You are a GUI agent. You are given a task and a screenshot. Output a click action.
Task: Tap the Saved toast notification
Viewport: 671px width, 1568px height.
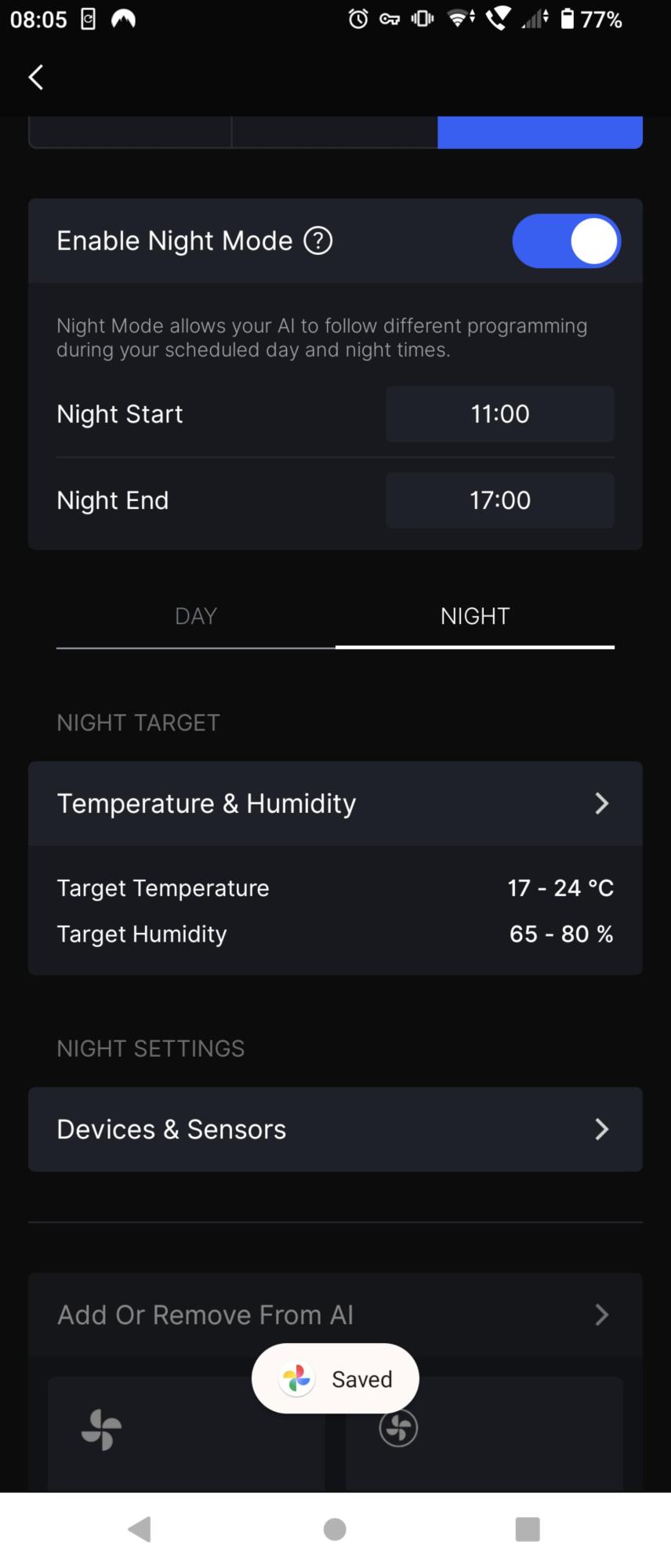(x=361, y=1379)
